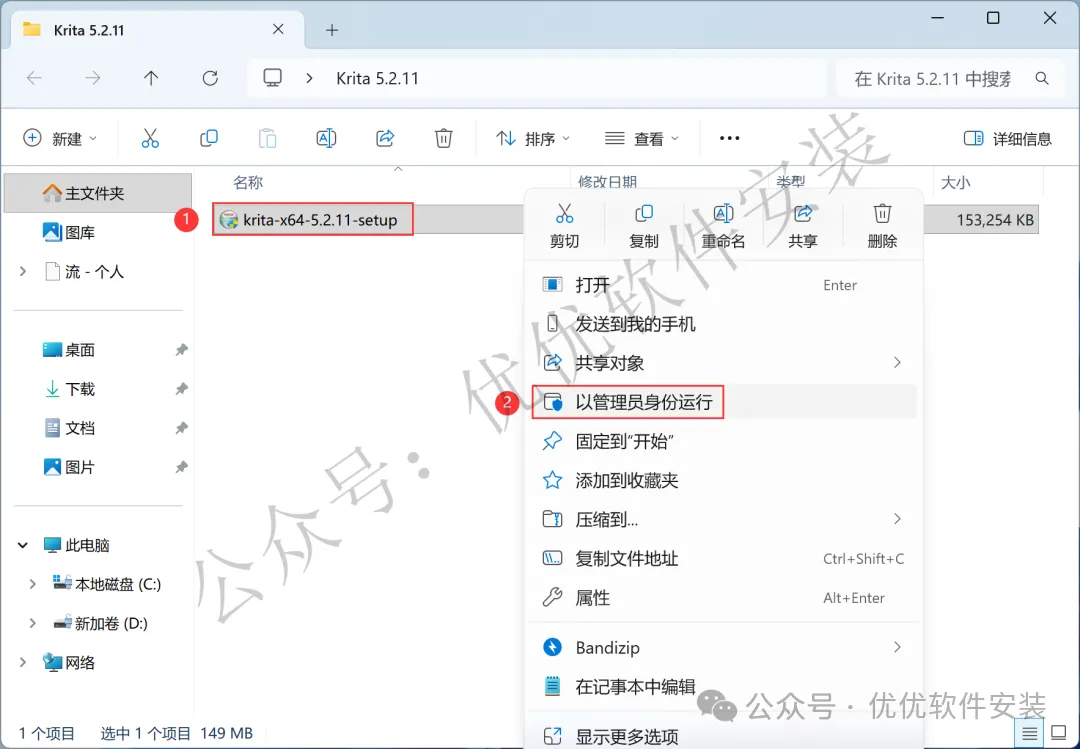Click the search magnifier icon

point(1042,79)
